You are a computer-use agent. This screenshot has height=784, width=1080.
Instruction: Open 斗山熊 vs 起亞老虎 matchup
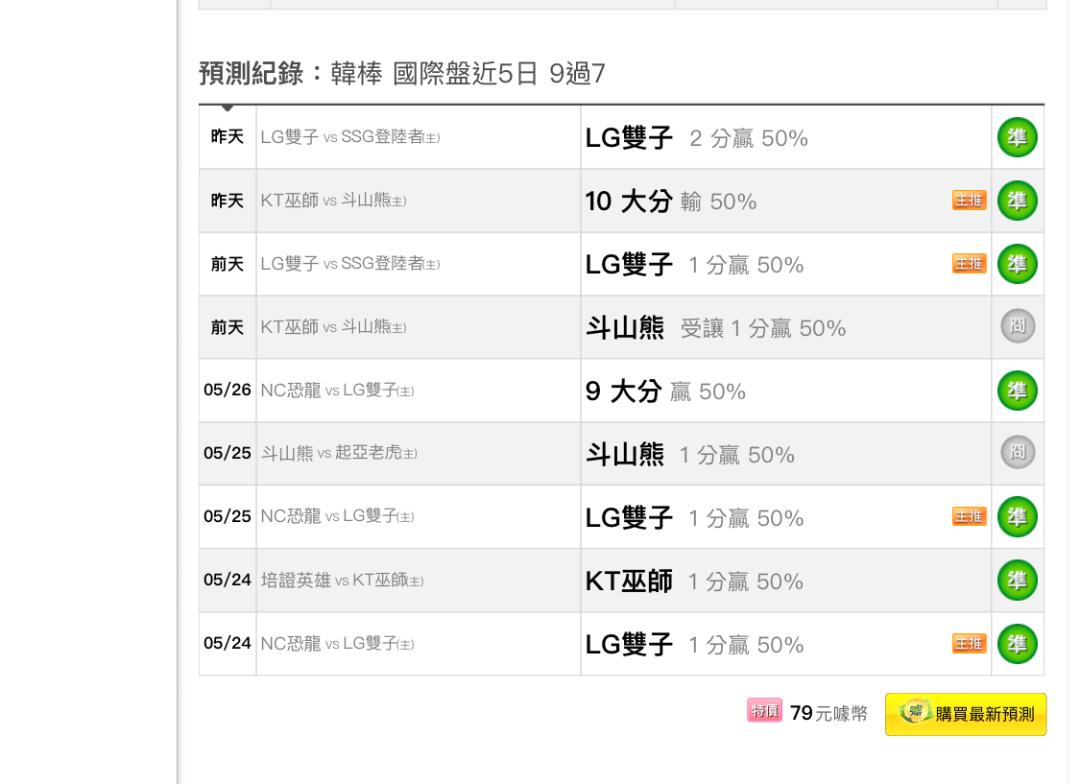pos(339,453)
